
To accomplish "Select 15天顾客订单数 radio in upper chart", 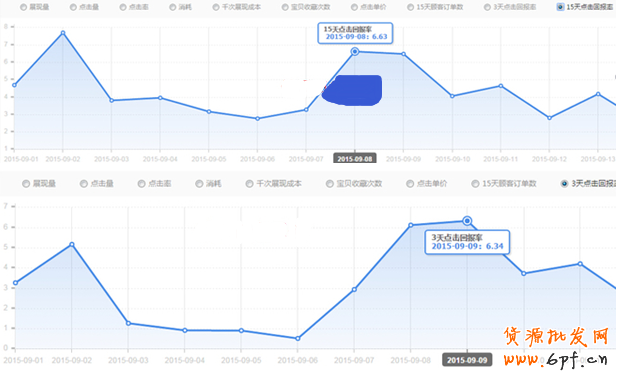I will [x=411, y=7].
